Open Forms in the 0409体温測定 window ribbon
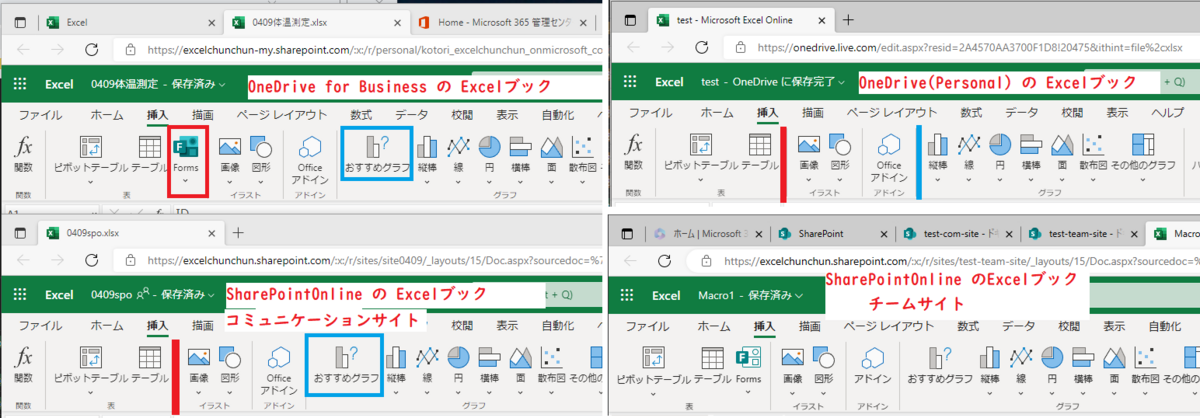Viewport: 1200px width, 418px height. (185, 157)
